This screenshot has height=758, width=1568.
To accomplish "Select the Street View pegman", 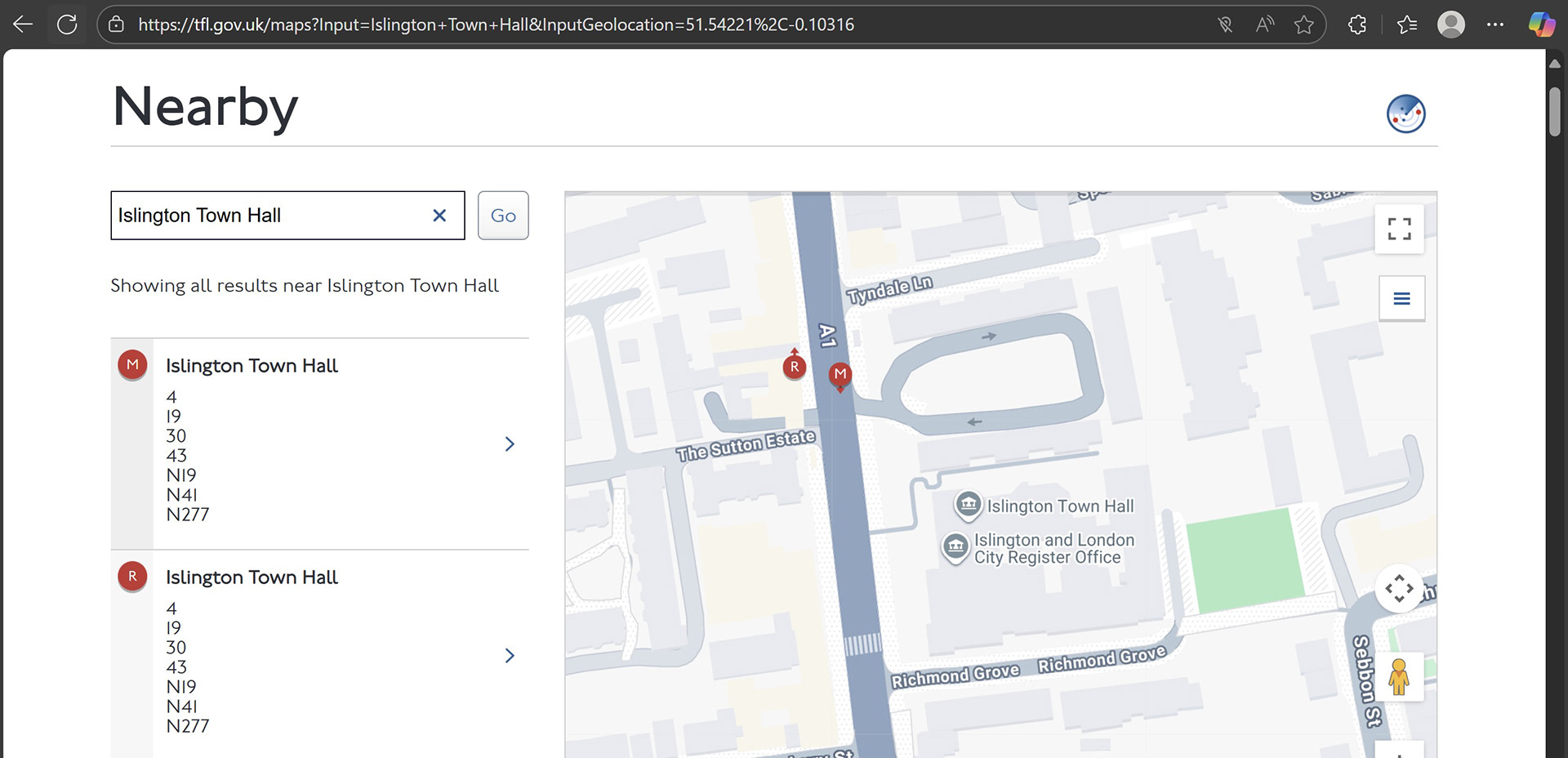I will point(1399,676).
